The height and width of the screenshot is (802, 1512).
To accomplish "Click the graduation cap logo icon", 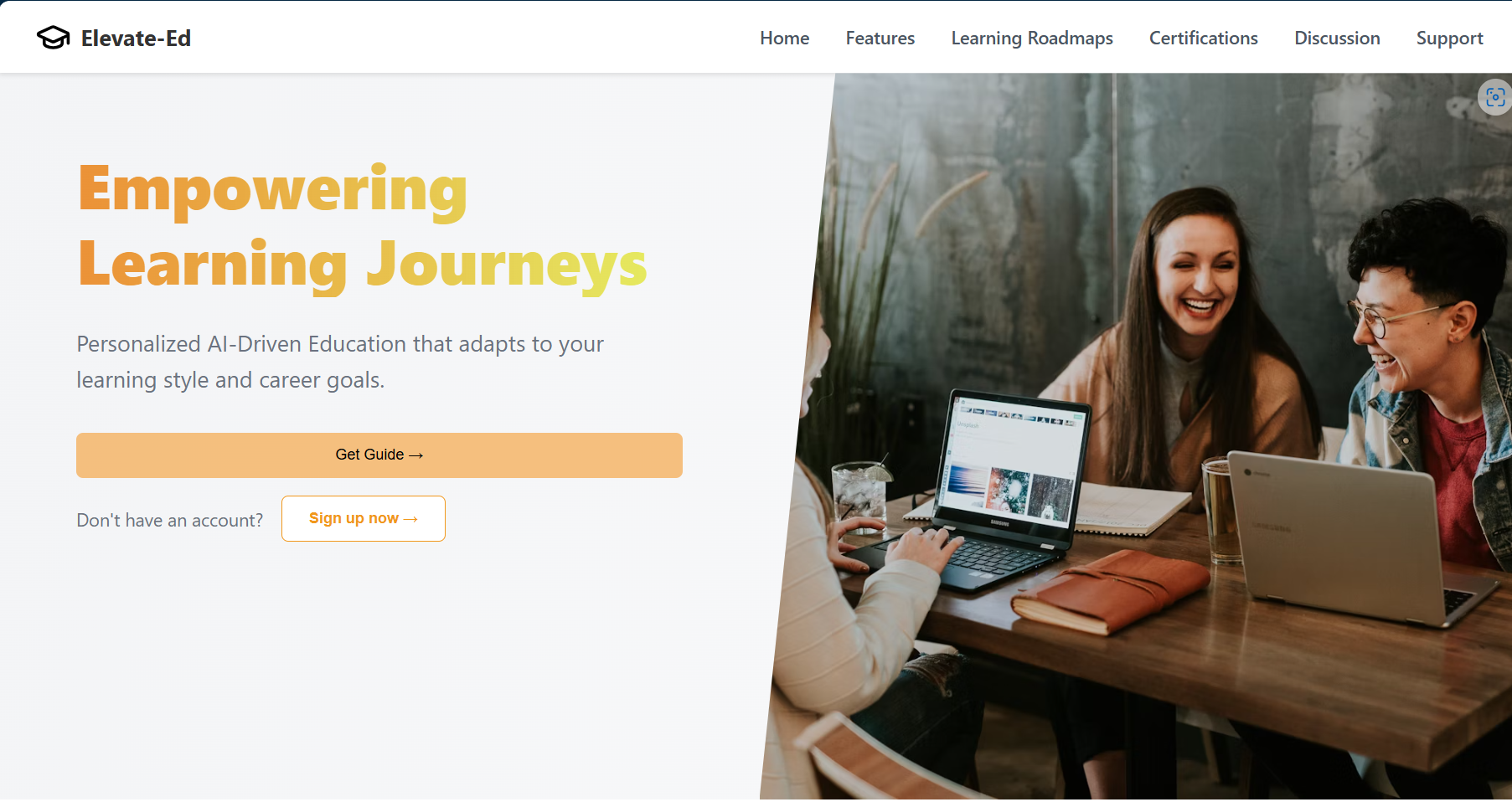I will [x=54, y=38].
